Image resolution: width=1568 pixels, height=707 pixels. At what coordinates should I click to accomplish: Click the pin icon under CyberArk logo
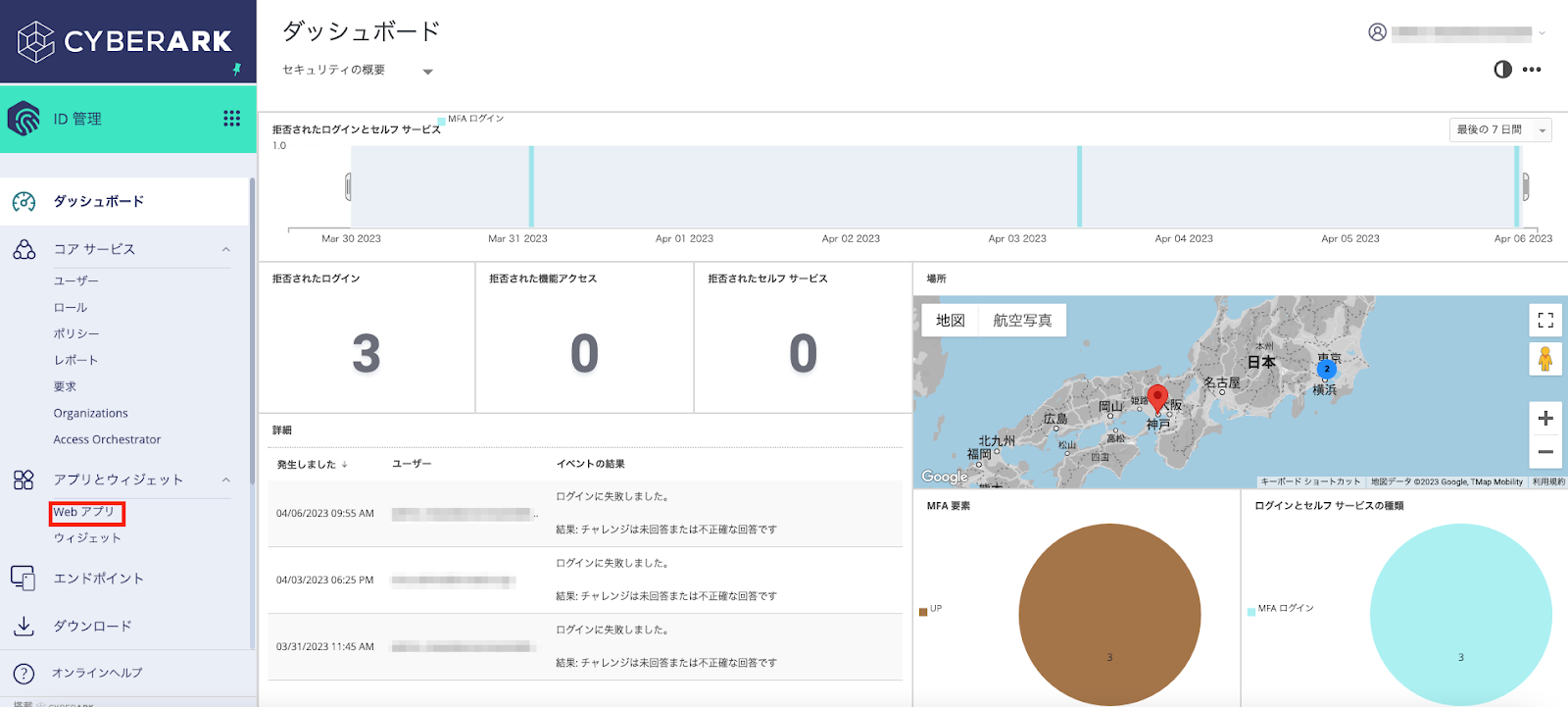point(236,70)
